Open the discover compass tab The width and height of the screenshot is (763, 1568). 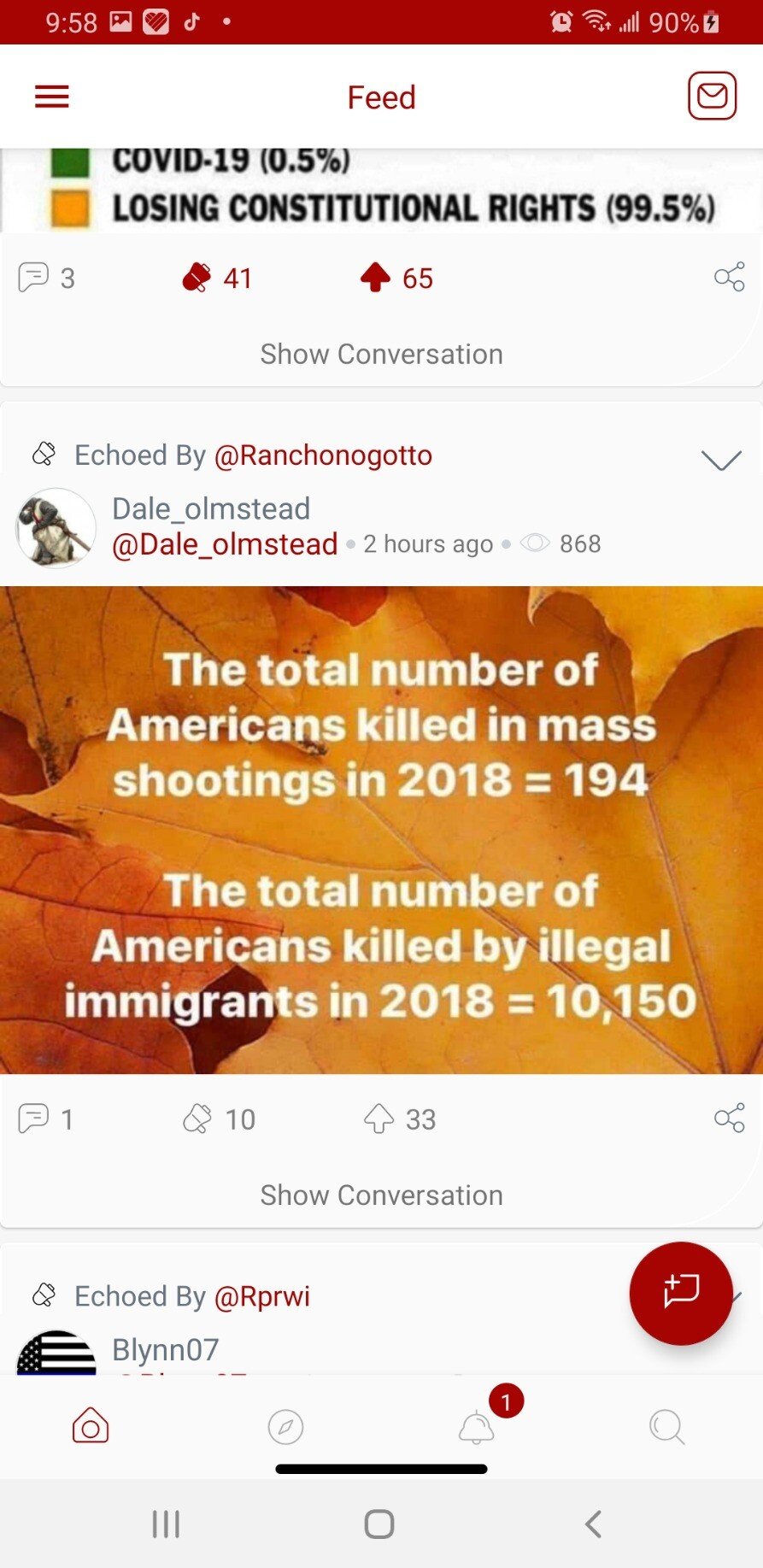pyautogui.click(x=285, y=1427)
